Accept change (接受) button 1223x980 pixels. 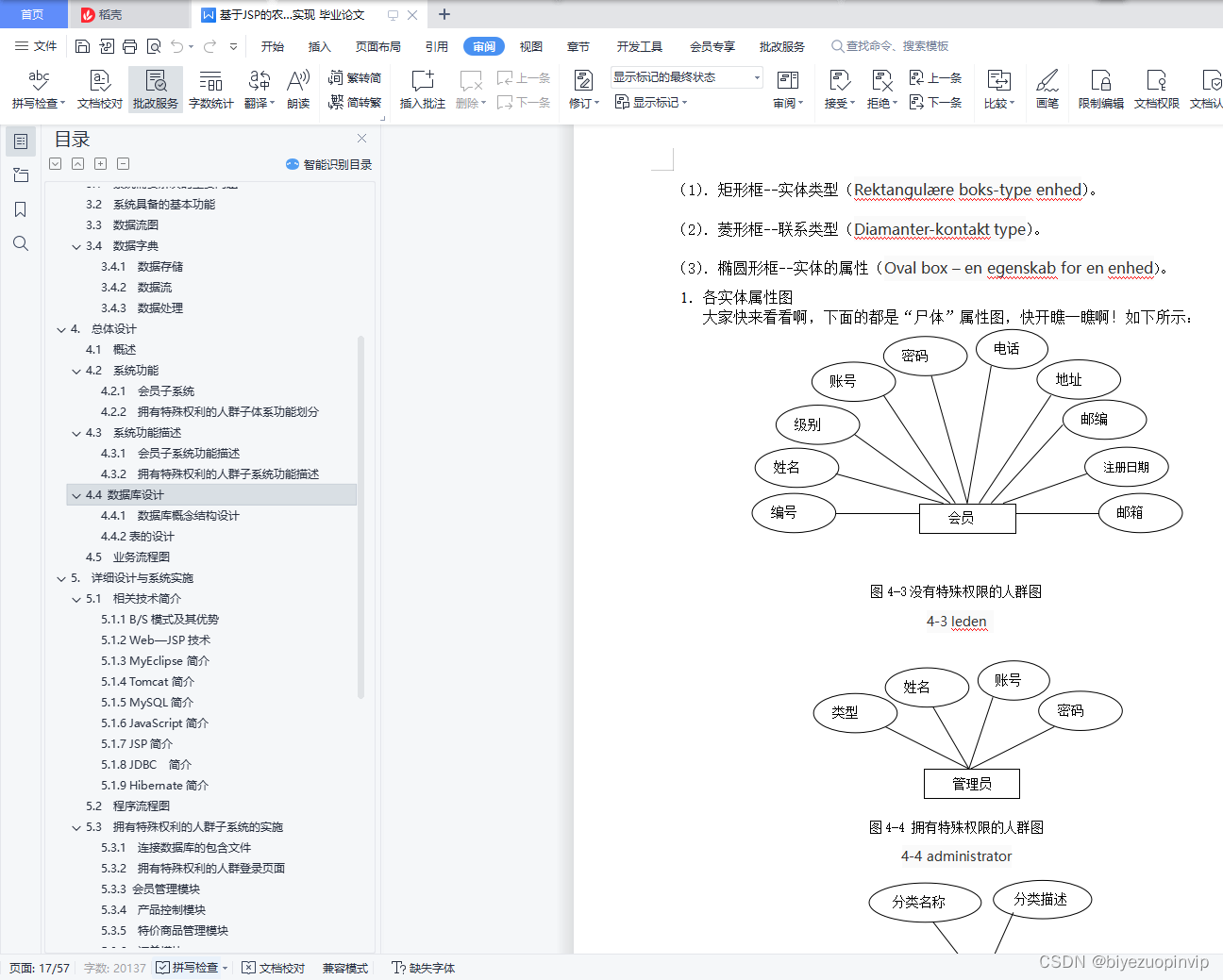(839, 90)
